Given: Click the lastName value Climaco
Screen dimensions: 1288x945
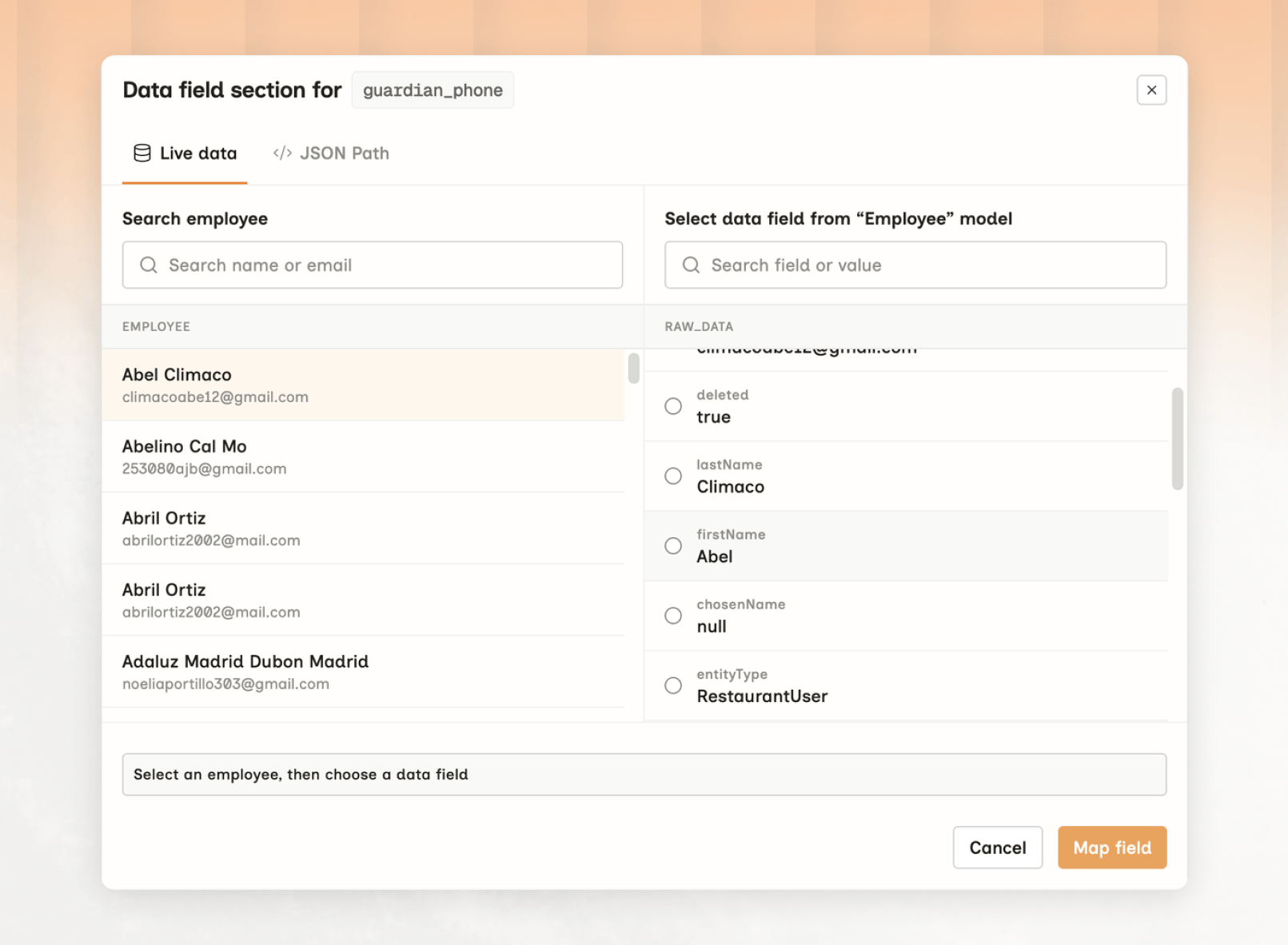Looking at the screenshot, I should pyautogui.click(x=730, y=487).
